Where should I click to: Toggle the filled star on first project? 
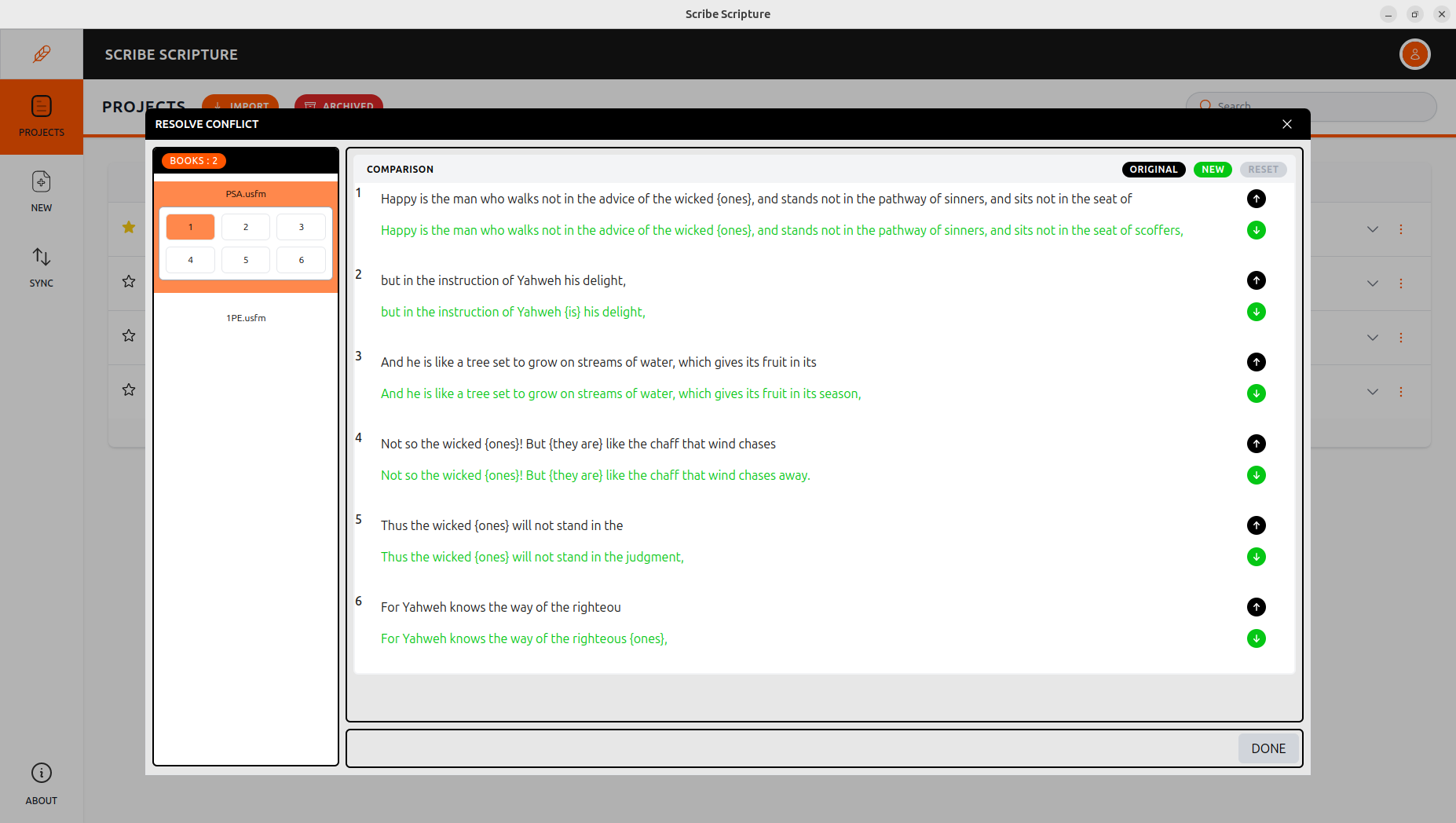tap(129, 228)
